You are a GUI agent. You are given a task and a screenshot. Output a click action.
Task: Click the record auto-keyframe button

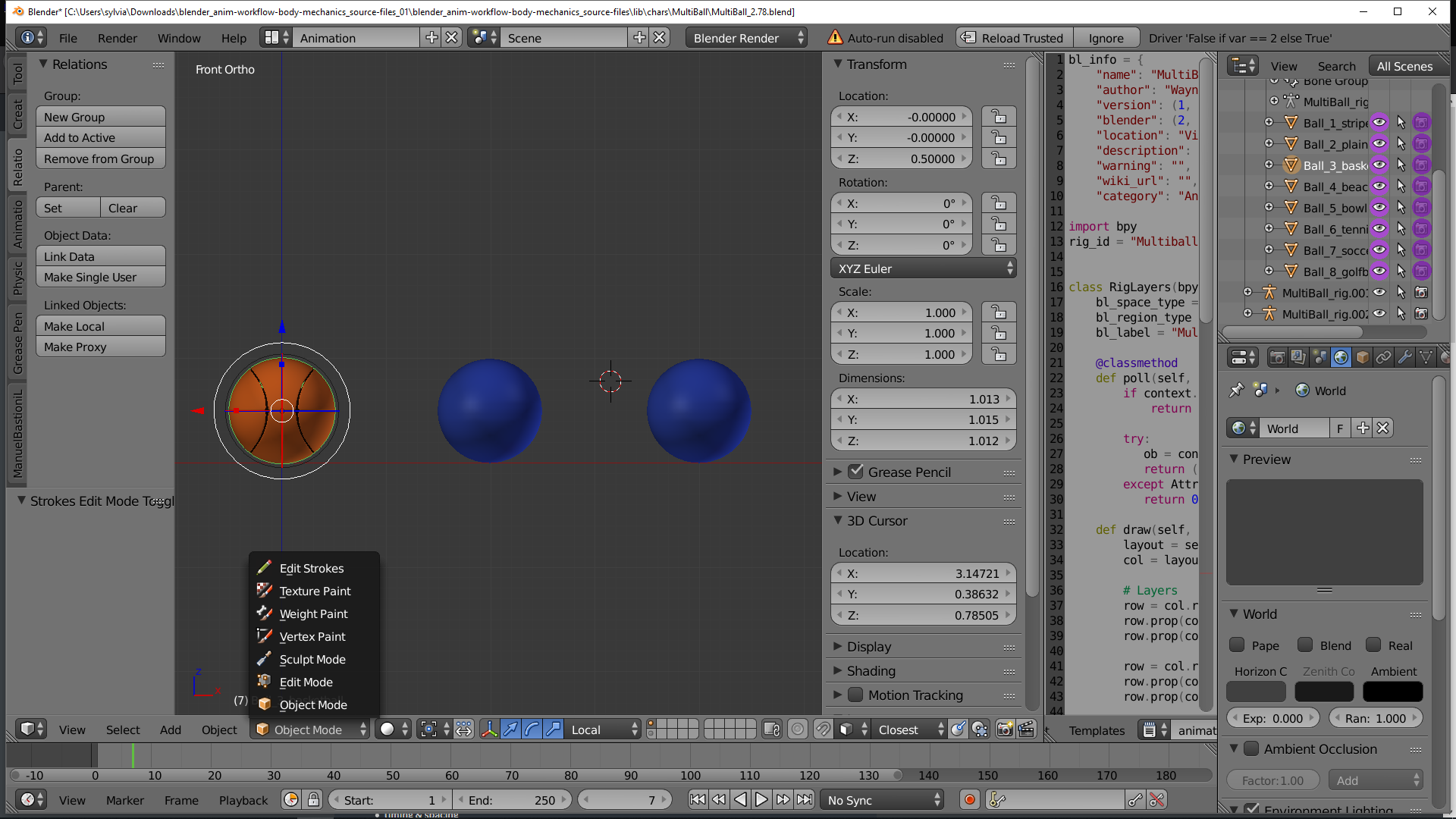pyautogui.click(x=969, y=800)
